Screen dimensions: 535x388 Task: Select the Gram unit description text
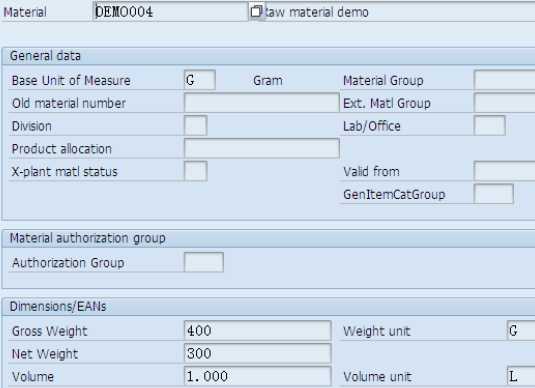(268, 81)
